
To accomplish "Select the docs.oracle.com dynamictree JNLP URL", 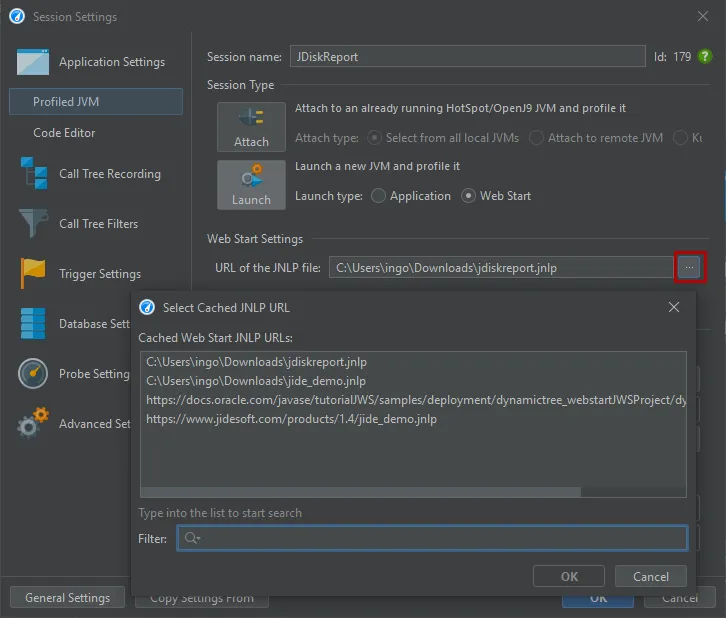I will 413,400.
